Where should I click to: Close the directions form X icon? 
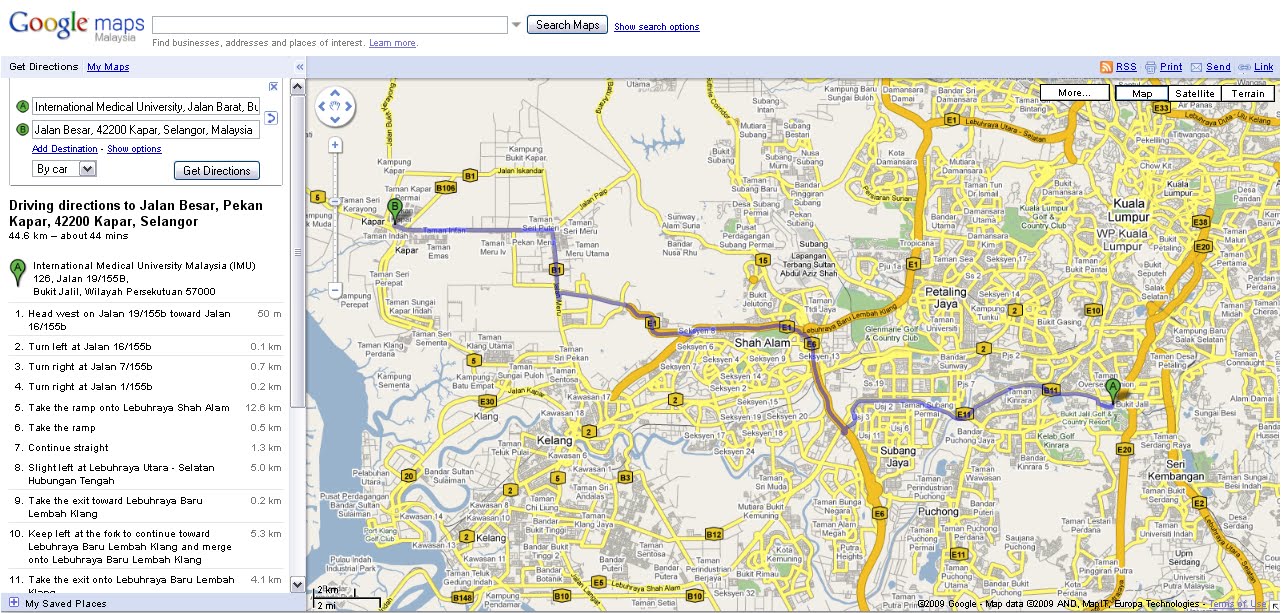[273, 87]
